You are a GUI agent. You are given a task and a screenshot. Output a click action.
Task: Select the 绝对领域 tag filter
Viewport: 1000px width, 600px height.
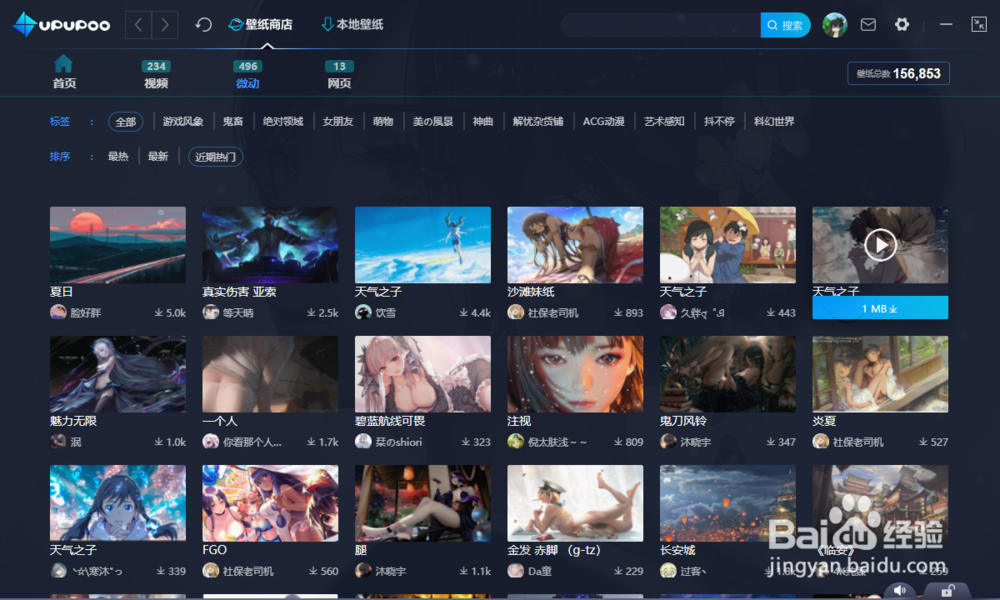point(283,122)
